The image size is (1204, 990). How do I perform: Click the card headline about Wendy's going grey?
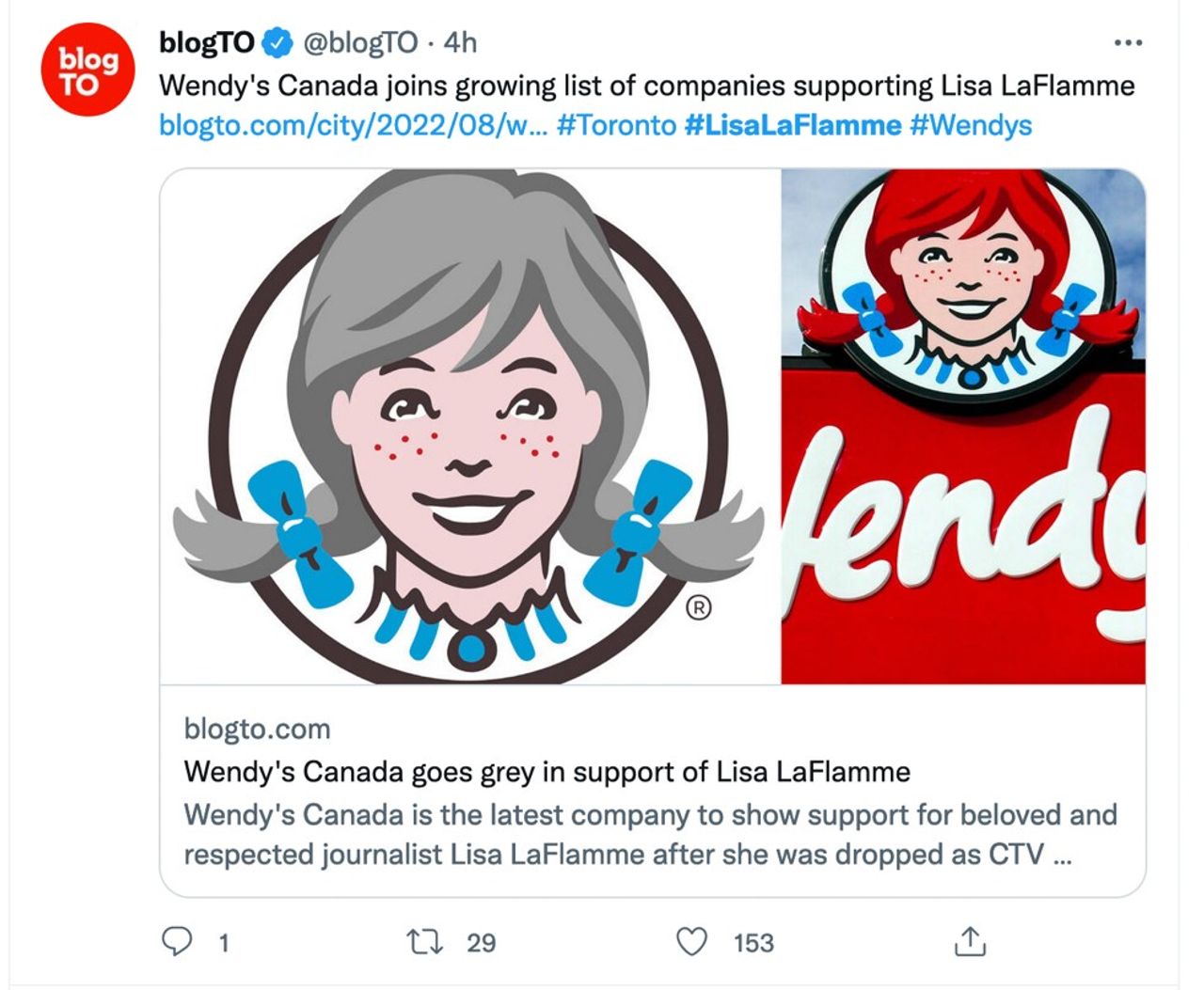(x=547, y=772)
